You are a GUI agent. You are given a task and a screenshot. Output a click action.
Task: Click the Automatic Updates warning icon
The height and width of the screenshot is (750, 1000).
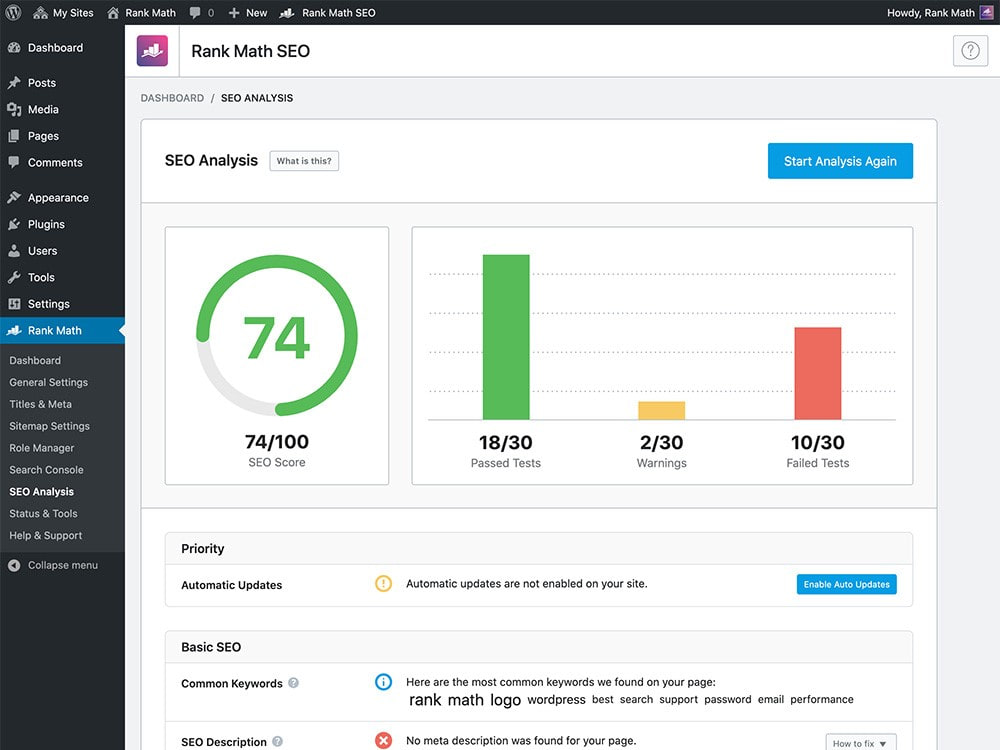383,584
